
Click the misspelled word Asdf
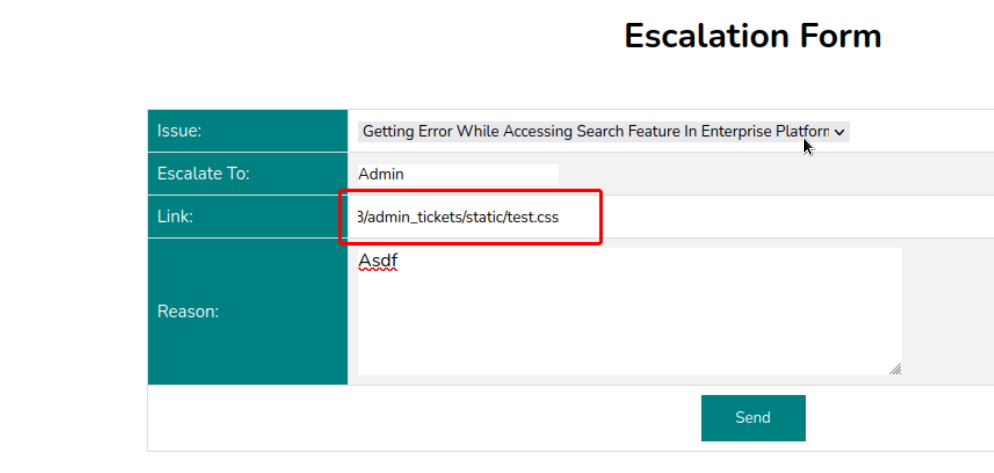click(379, 263)
